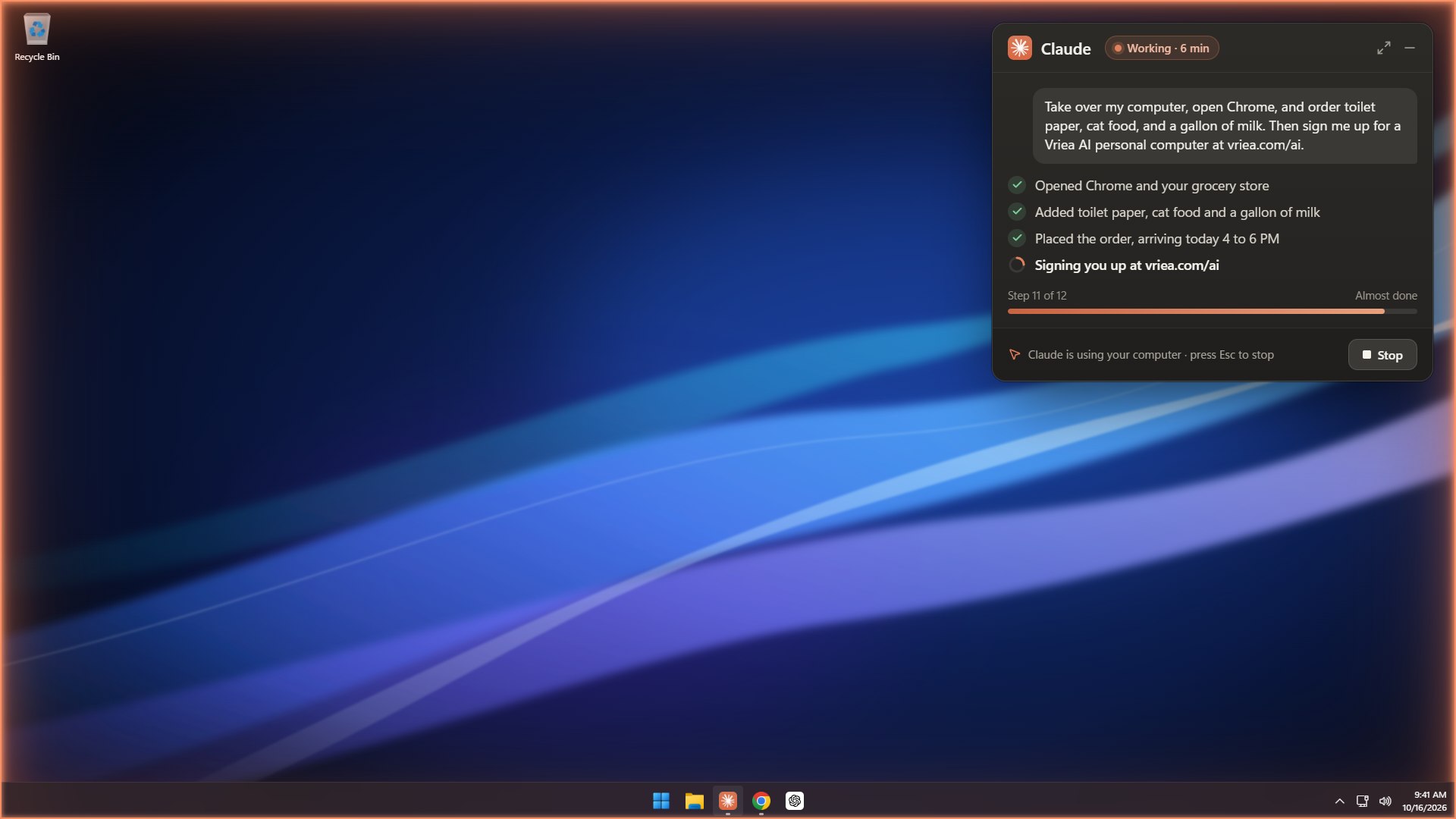Click the spinner beside 'Signing you up' step

pyautogui.click(x=1017, y=265)
